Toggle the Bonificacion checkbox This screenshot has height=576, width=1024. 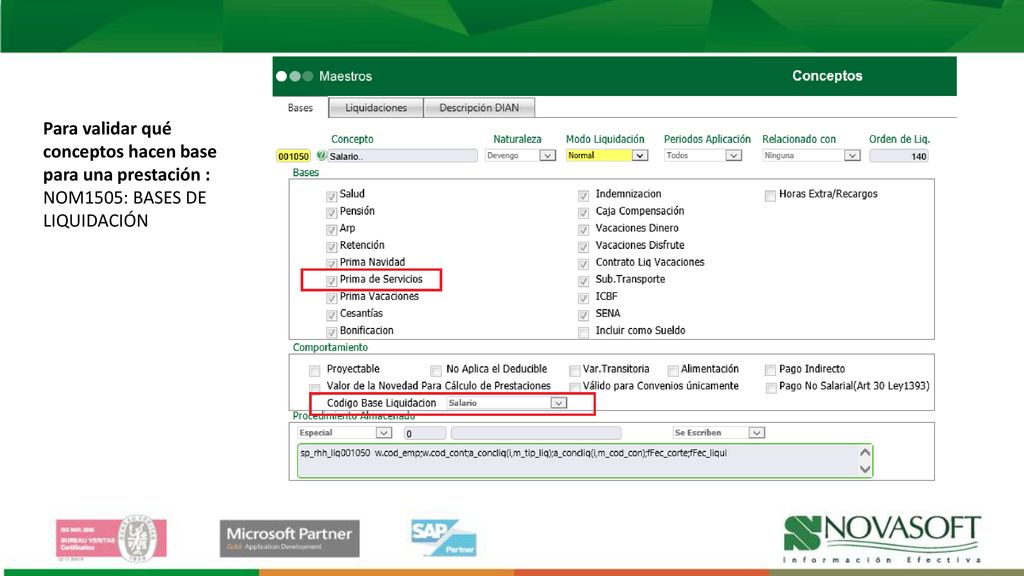click(332, 332)
